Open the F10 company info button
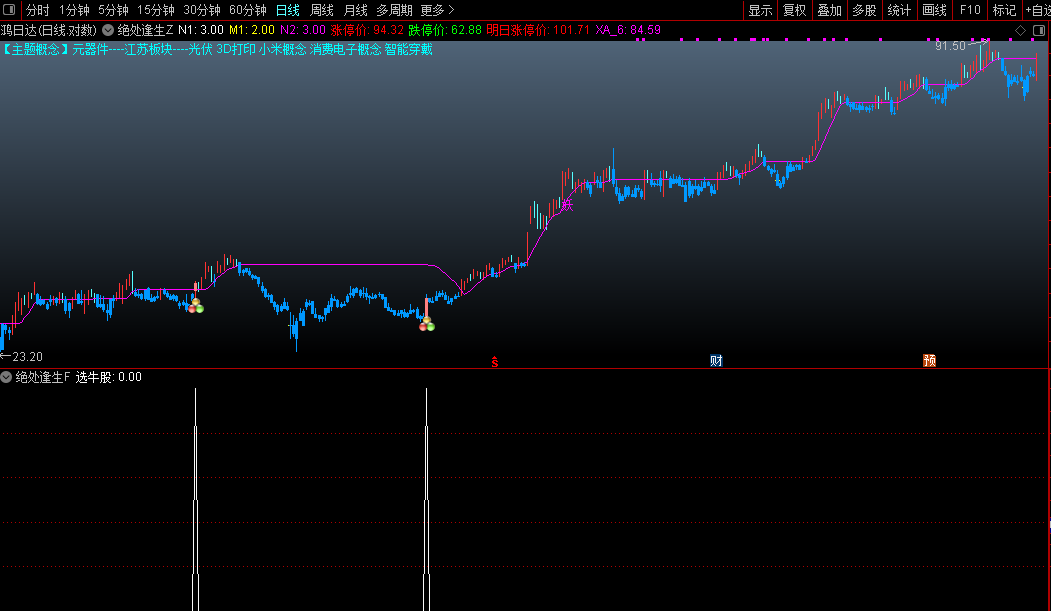The image size is (1051, 611). (x=970, y=10)
